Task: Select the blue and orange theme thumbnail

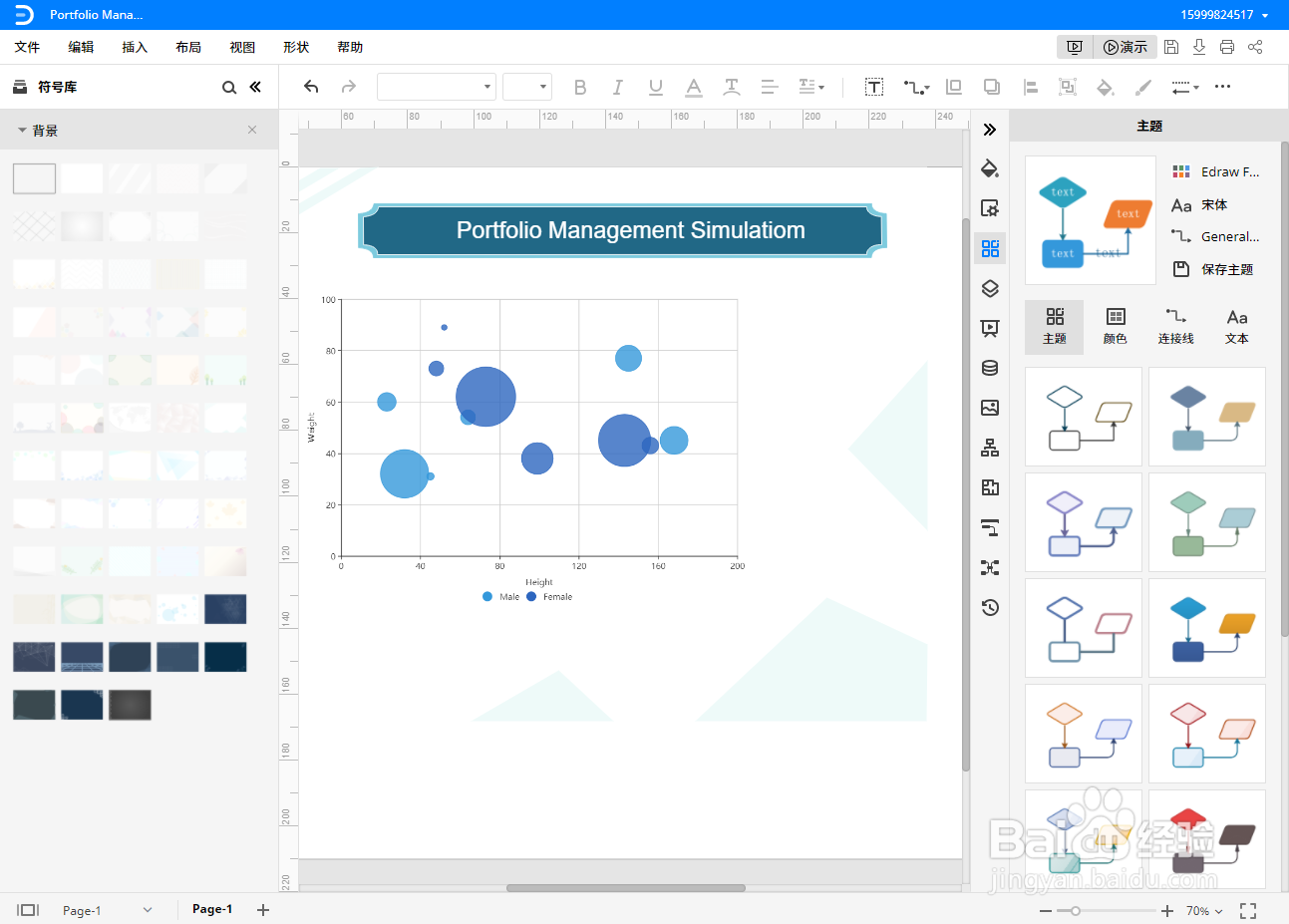Action: [x=1207, y=628]
